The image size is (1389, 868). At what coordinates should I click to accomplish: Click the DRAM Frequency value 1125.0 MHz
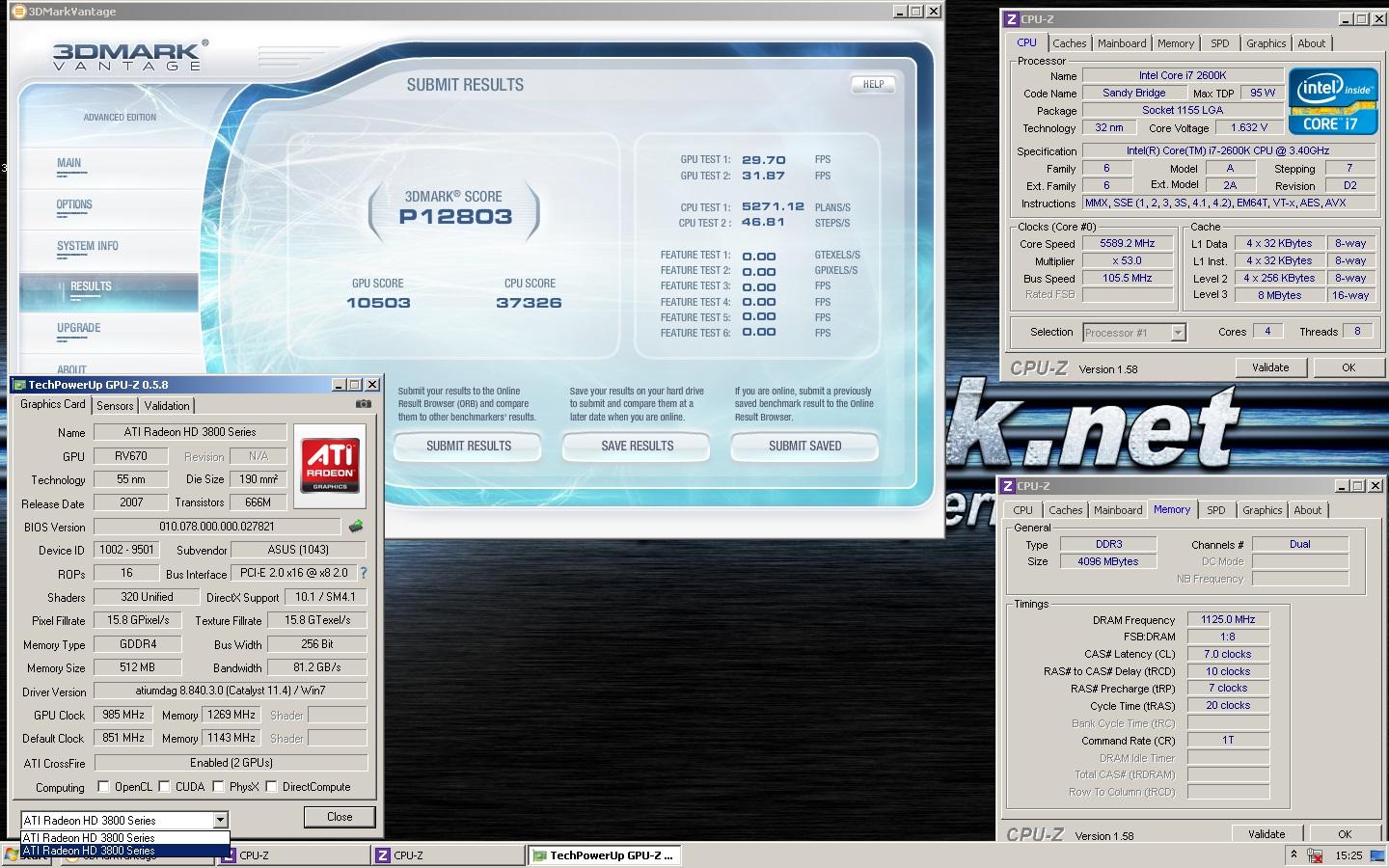pyautogui.click(x=1228, y=619)
